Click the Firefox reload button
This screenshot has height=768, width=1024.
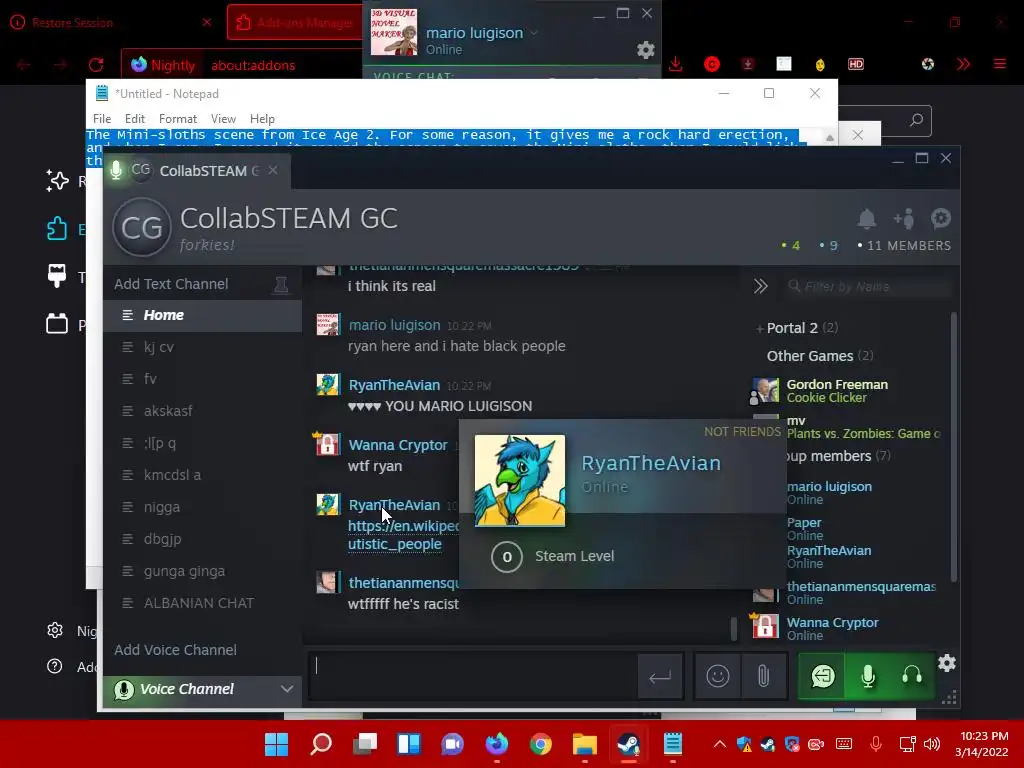(96, 65)
